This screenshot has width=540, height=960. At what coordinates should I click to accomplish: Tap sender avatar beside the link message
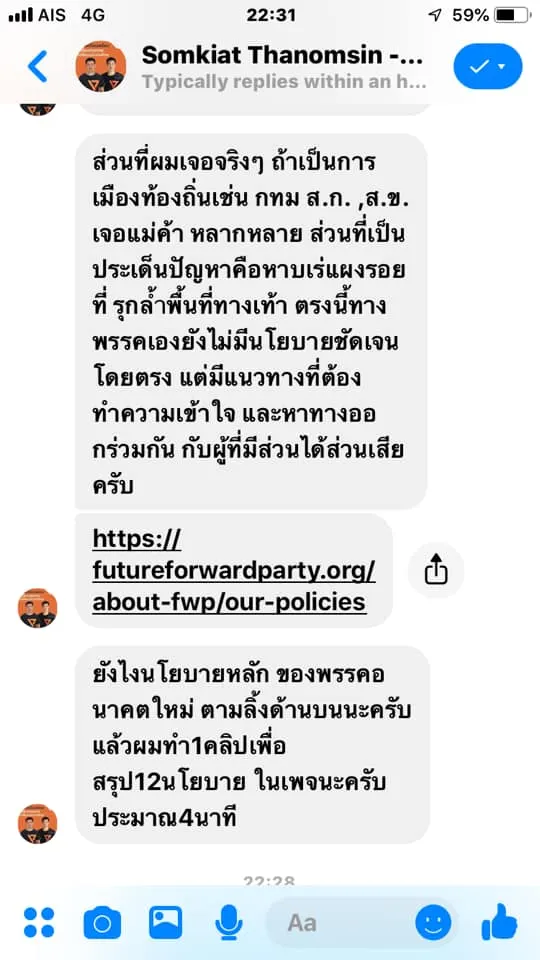[x=37, y=608]
